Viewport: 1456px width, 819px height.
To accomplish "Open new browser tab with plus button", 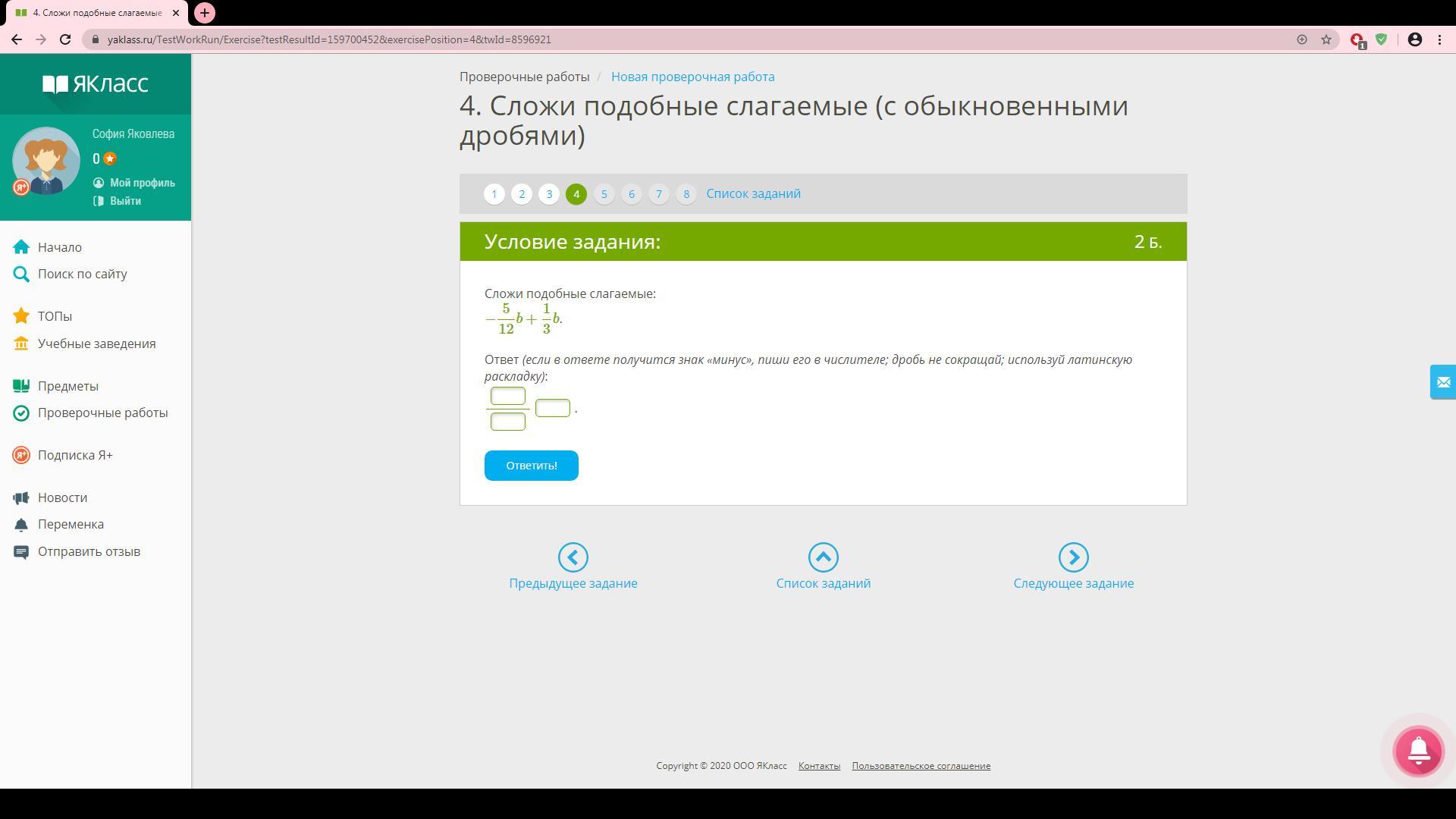I will coord(204,13).
